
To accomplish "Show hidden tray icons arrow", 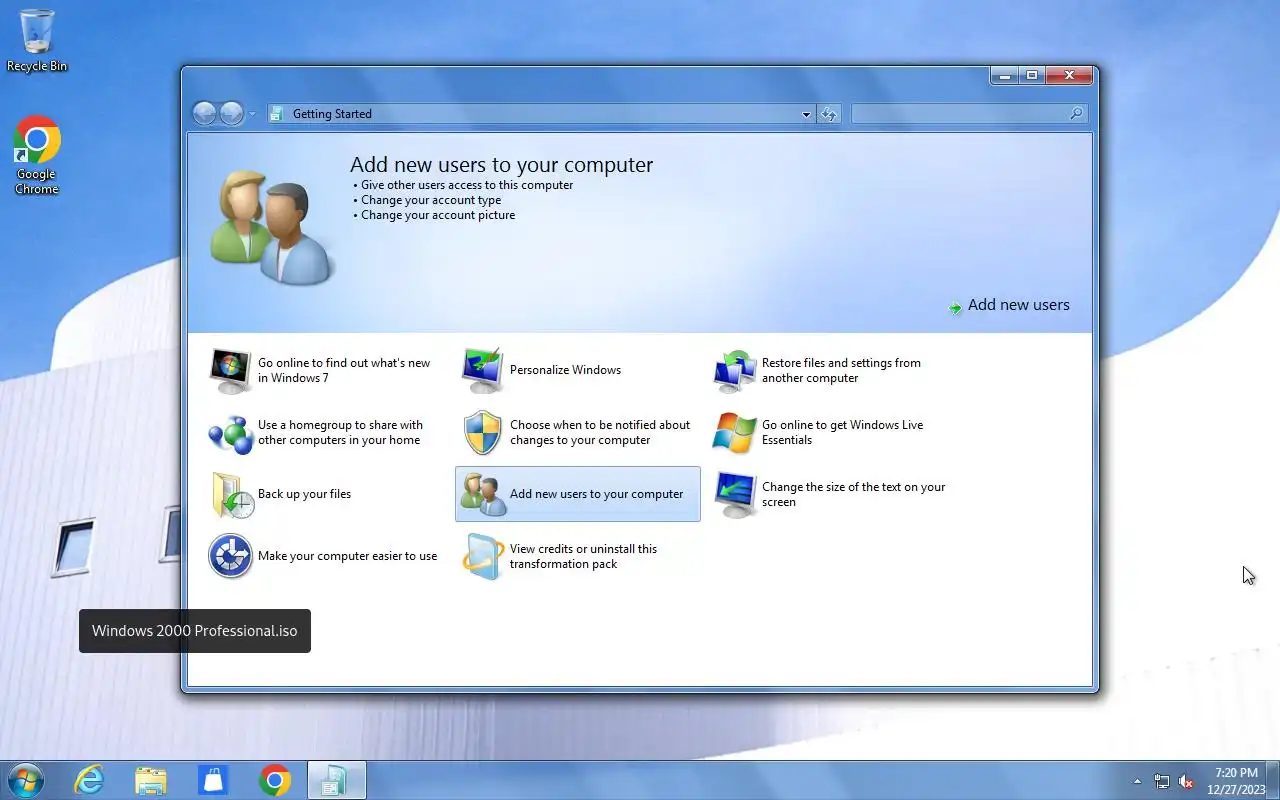I will click(1137, 781).
